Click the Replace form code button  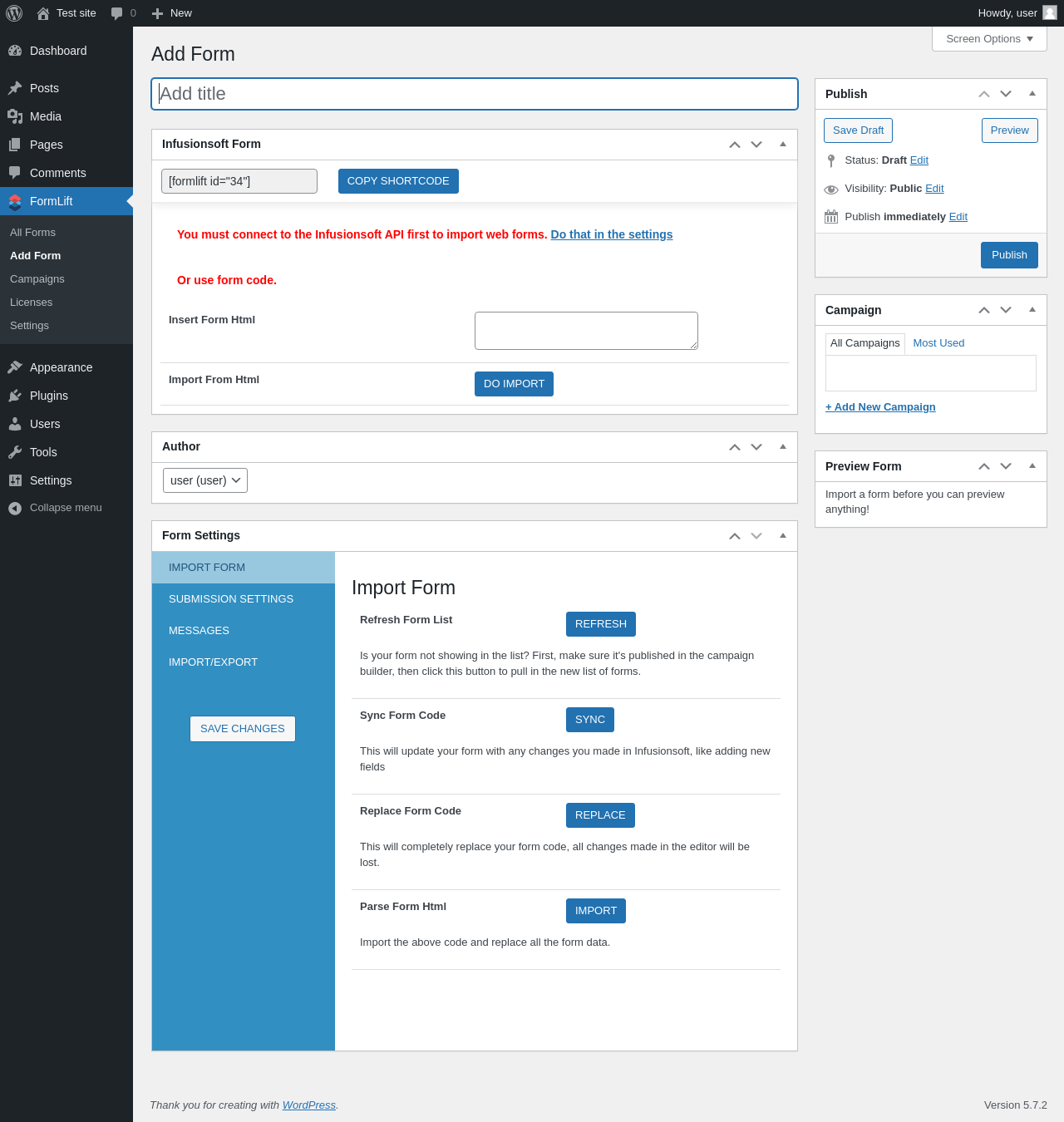click(x=600, y=815)
